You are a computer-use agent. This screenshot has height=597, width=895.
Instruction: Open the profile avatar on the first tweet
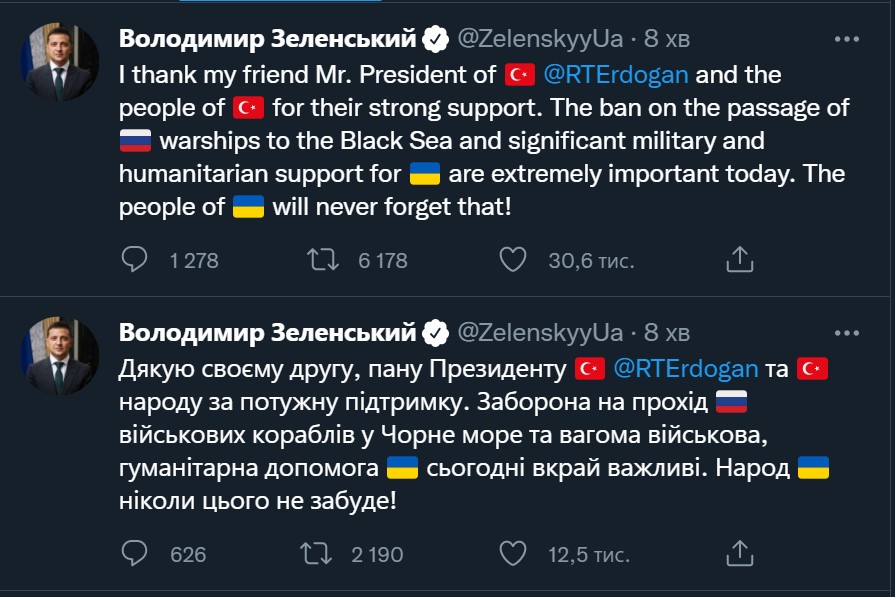click(60, 62)
